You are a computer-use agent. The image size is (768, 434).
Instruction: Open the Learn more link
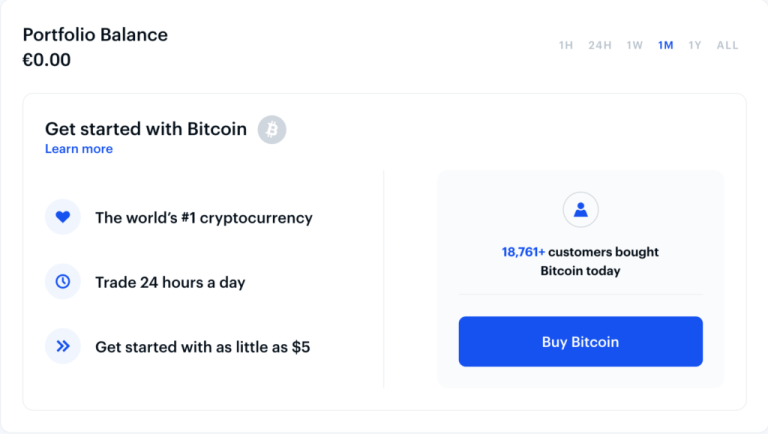pos(79,149)
